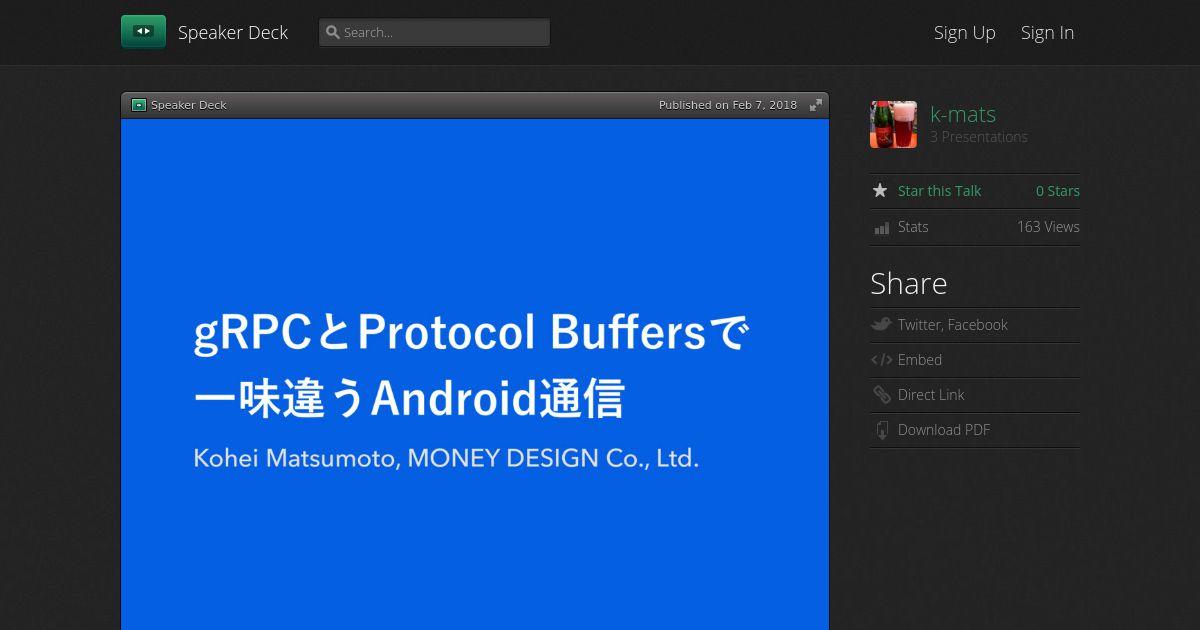
Task: Click the Kohei Matsumoto author line on slide
Action: [446, 459]
